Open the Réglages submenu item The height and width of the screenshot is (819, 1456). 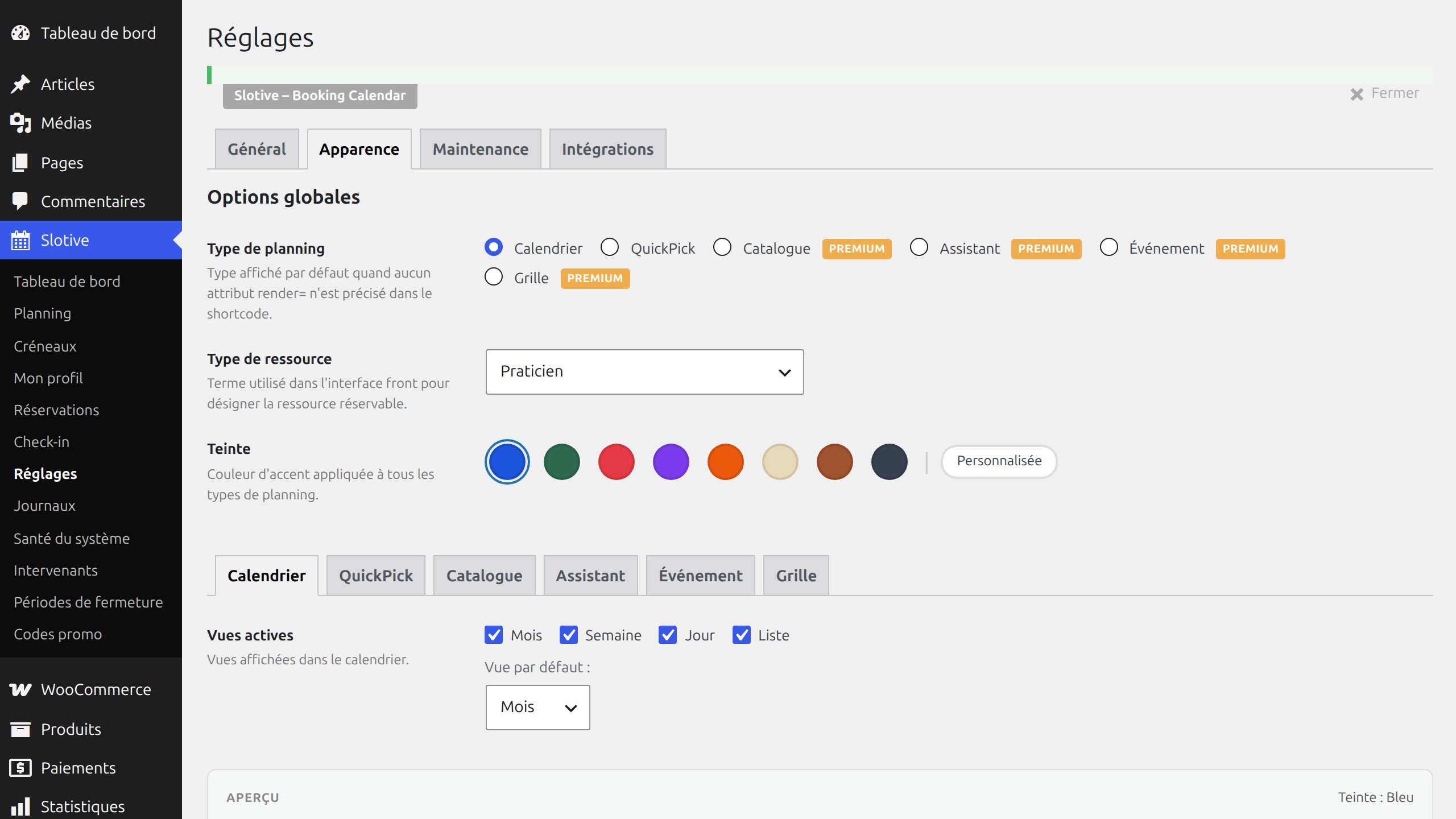point(45,474)
